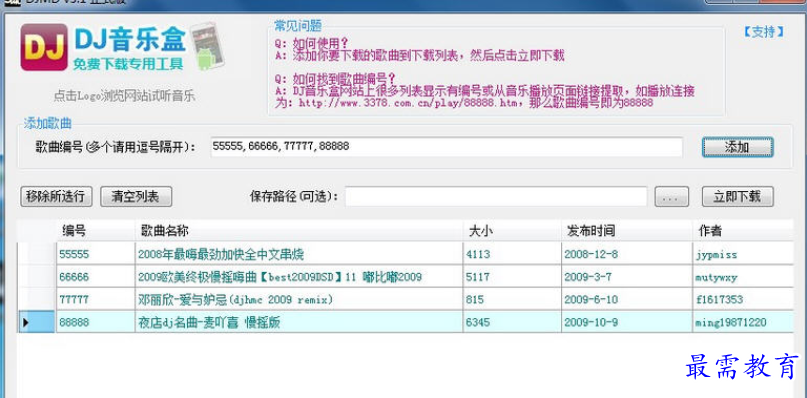This screenshot has width=807, height=398.
Task: Click the cell with number 55555
Action: (x=95, y=254)
